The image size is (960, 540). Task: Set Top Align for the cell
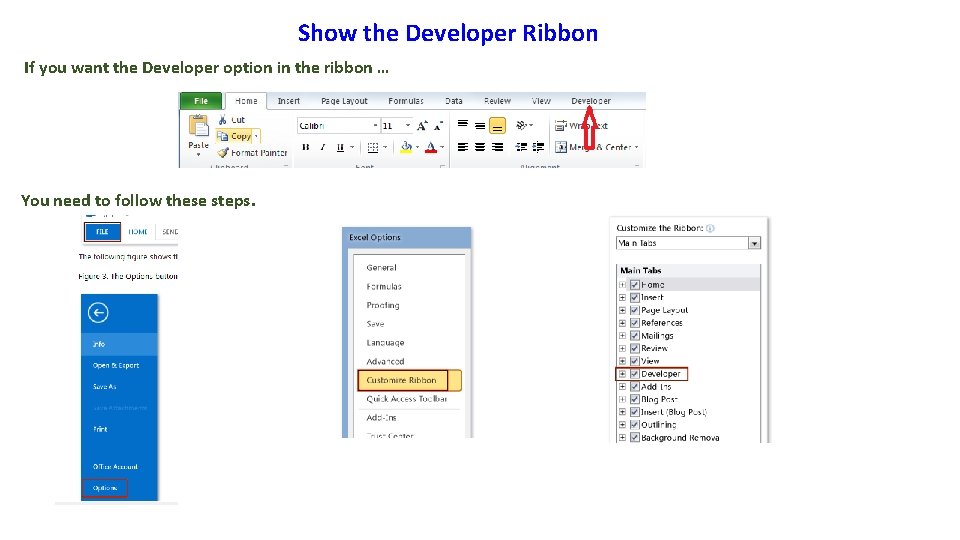(463, 125)
